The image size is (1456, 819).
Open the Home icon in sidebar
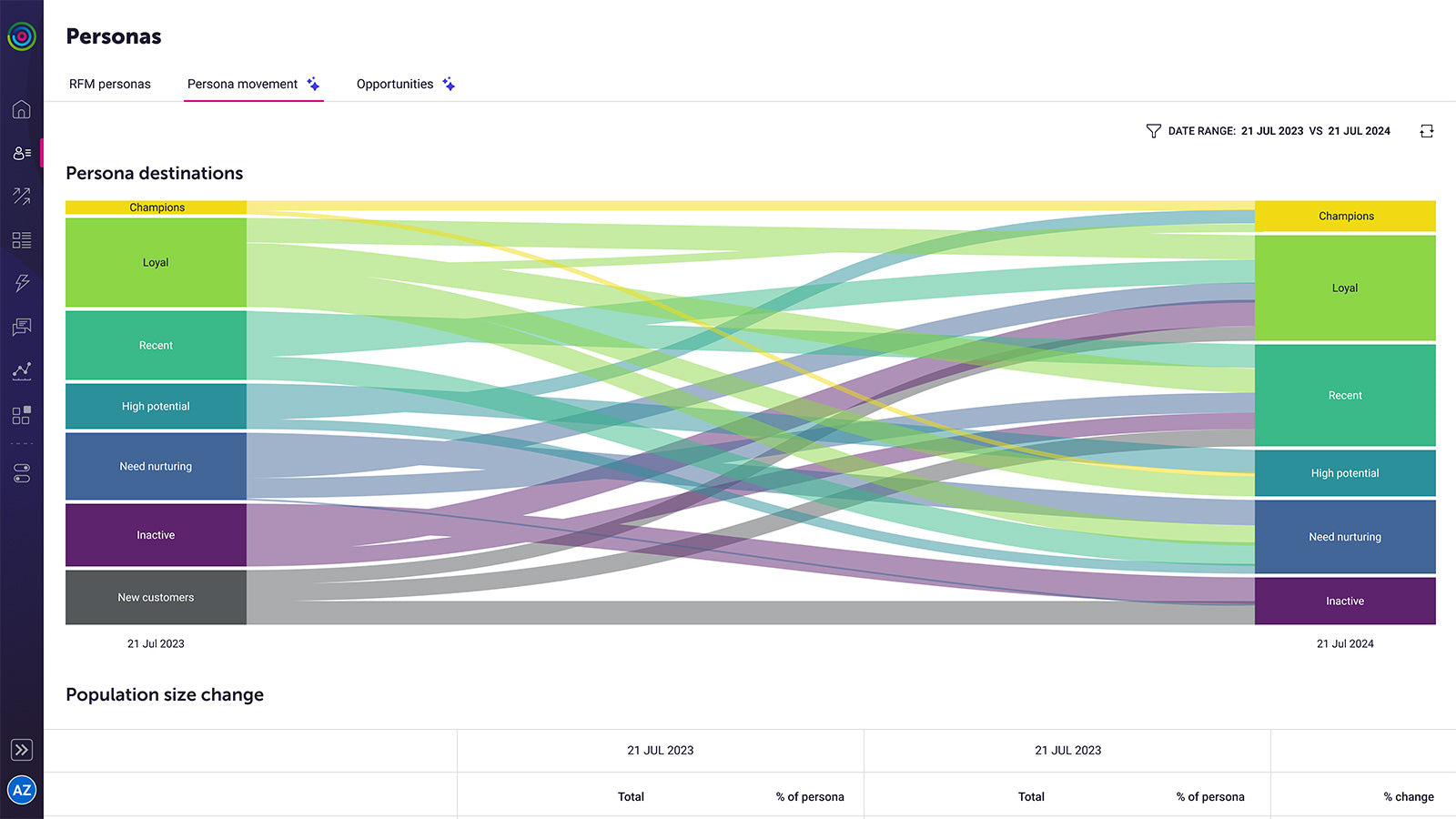coord(22,109)
